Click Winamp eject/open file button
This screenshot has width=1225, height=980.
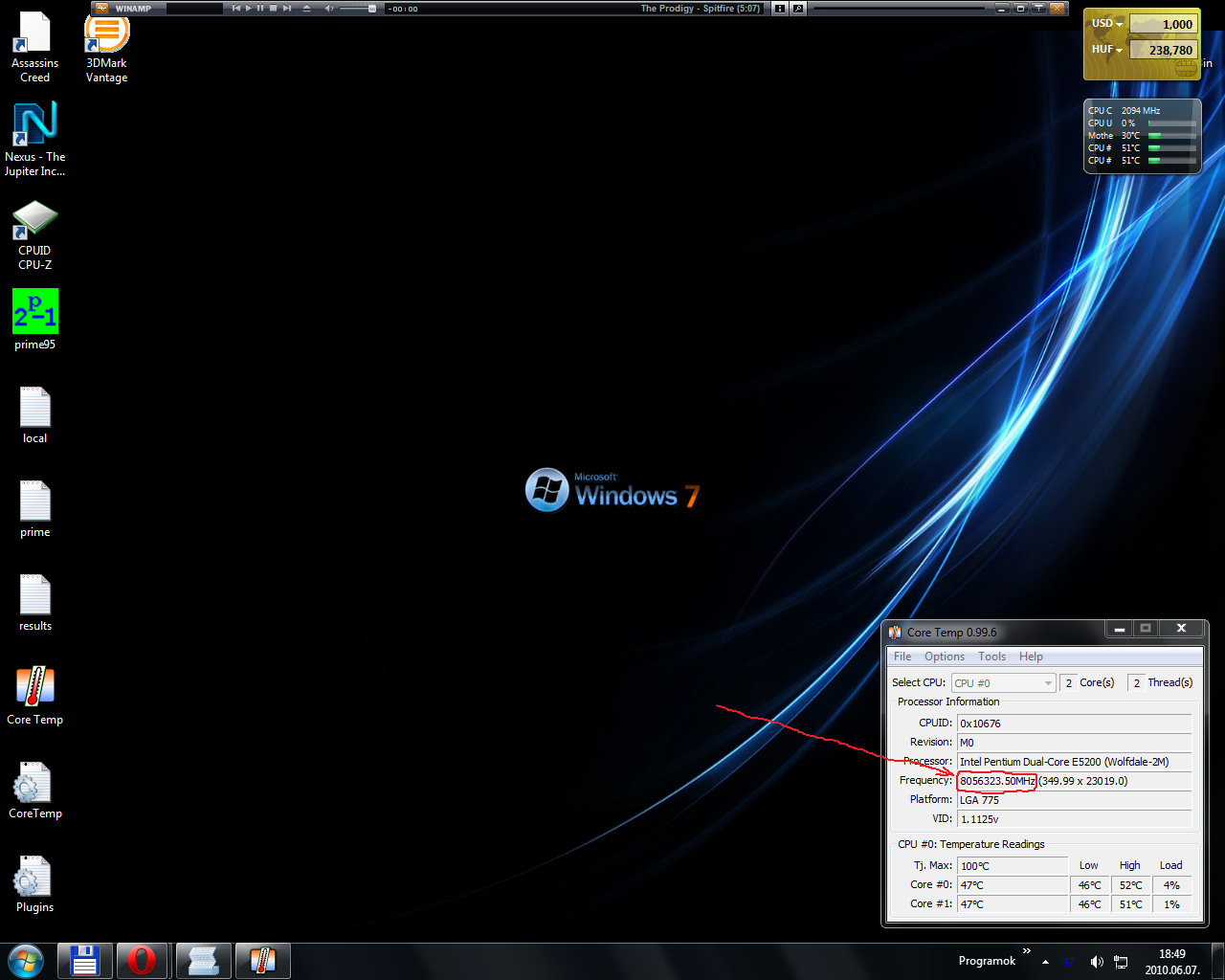(x=306, y=8)
